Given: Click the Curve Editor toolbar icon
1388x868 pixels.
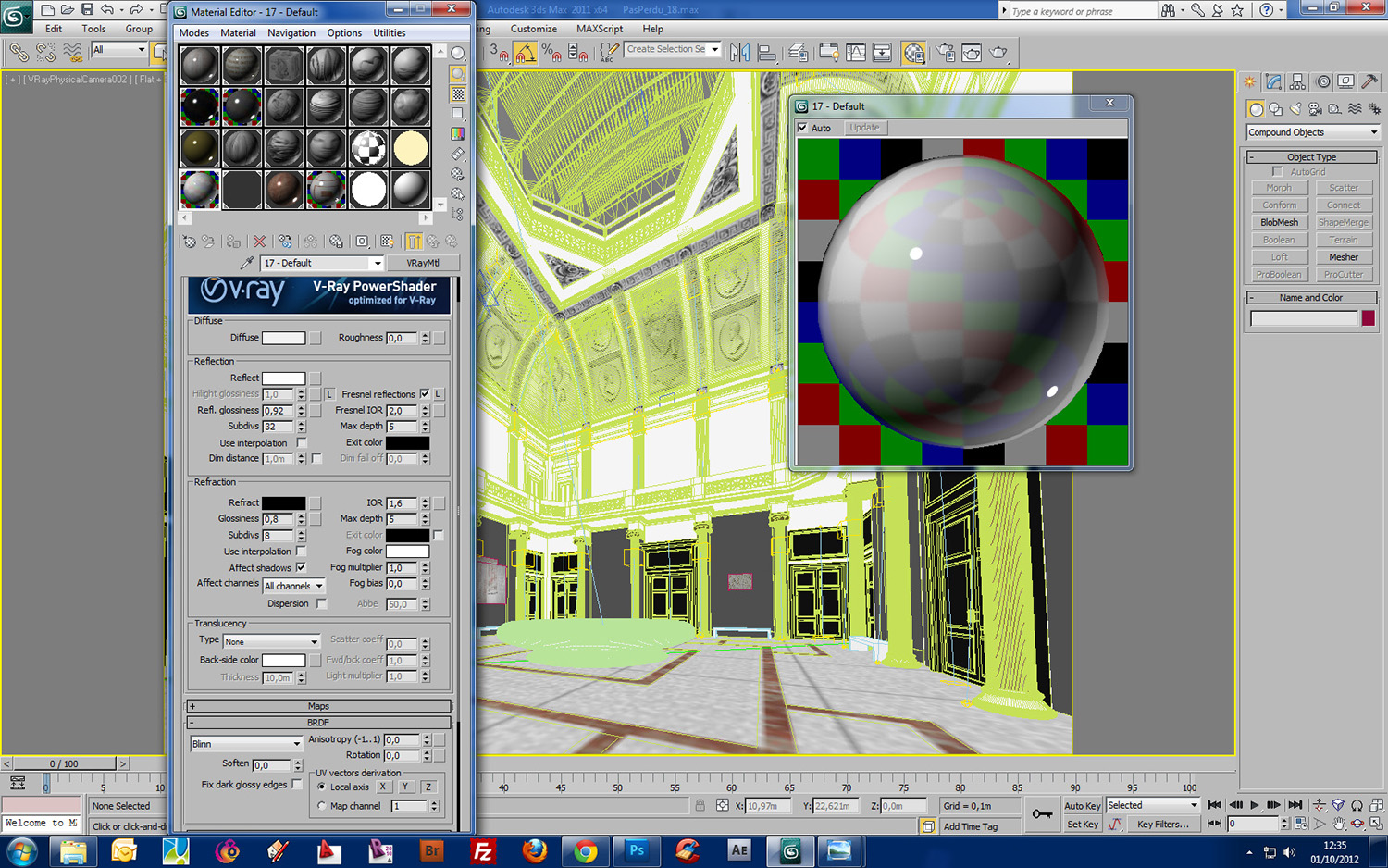Looking at the screenshot, I should coord(856,53).
